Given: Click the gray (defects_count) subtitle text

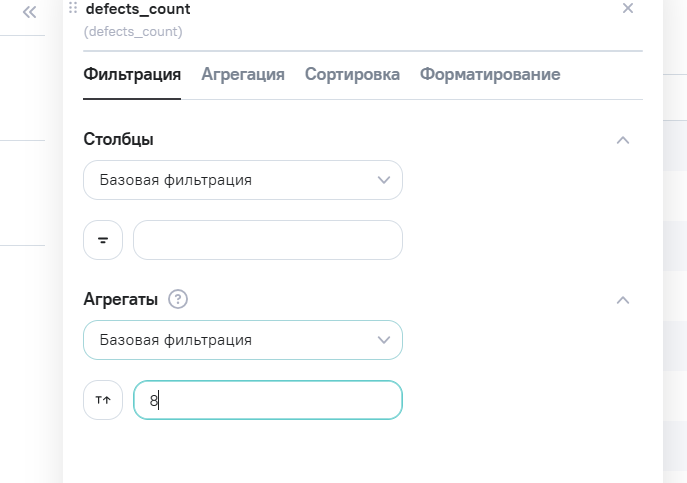Looking at the screenshot, I should [133, 32].
